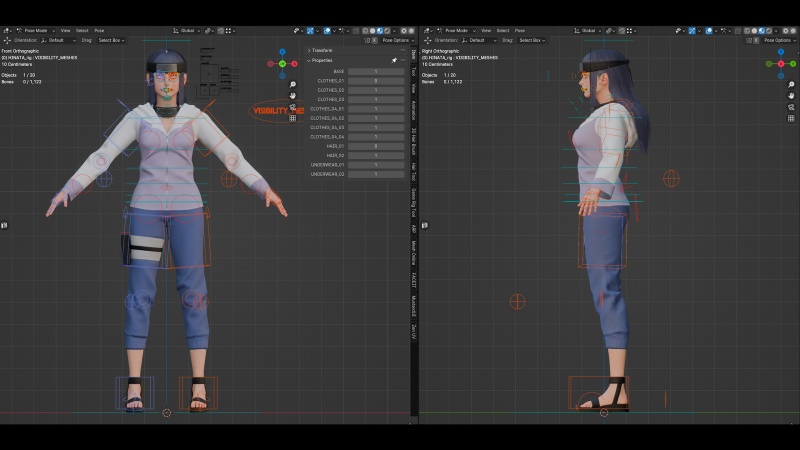Adjust the CLOTHES_01 property value slider
Viewport: 800px width, 450px height.
375,81
